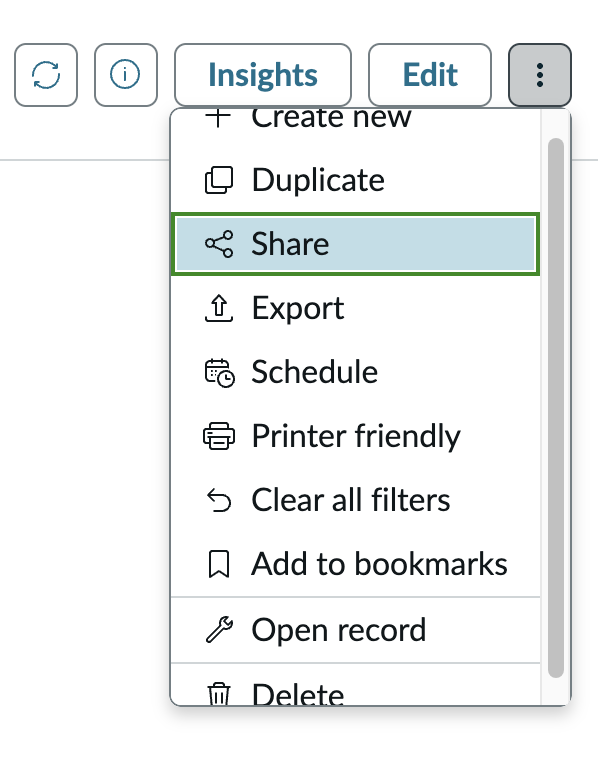
Task: Click the Edit button
Action: [430, 75]
